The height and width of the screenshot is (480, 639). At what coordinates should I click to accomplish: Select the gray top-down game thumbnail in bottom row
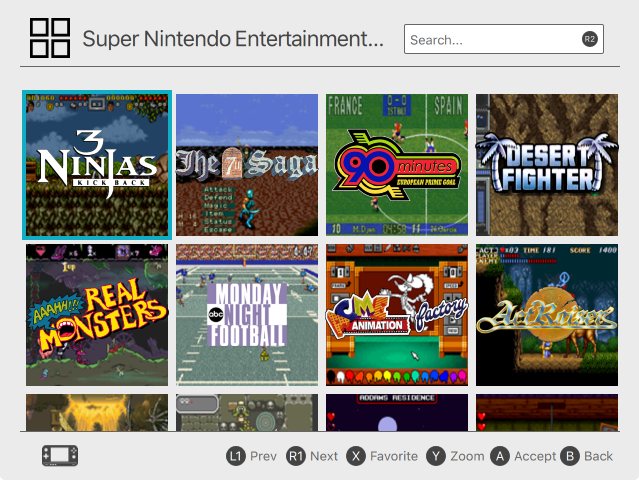tap(247, 412)
